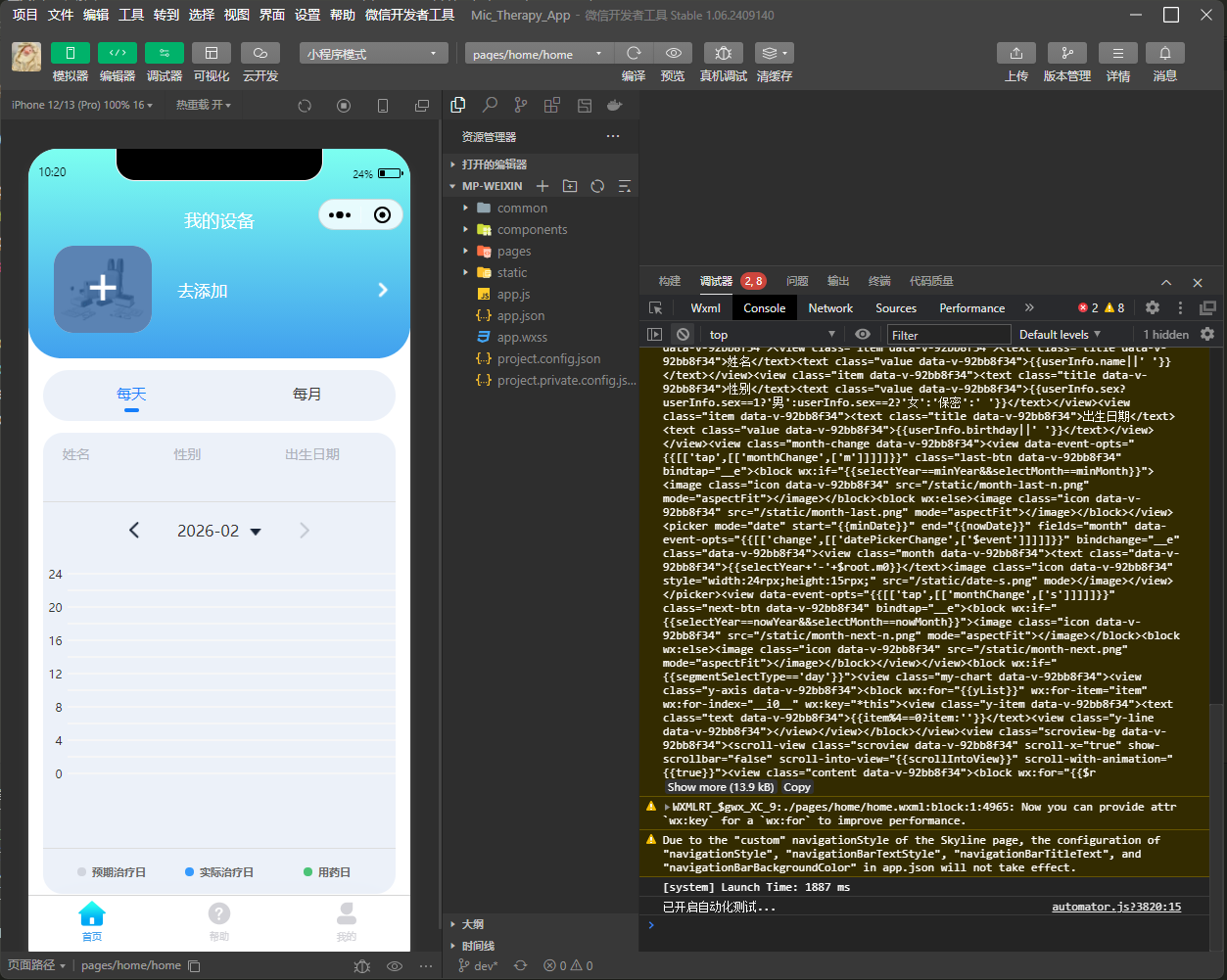
Task: Open the automator.js?3820:15 source link
Action: [x=1115, y=907]
